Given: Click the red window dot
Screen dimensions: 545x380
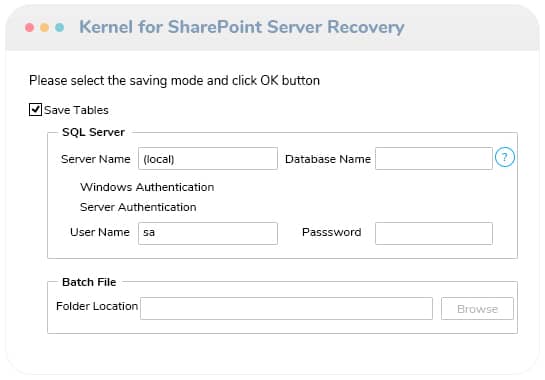Looking at the screenshot, I should click(x=30, y=27).
